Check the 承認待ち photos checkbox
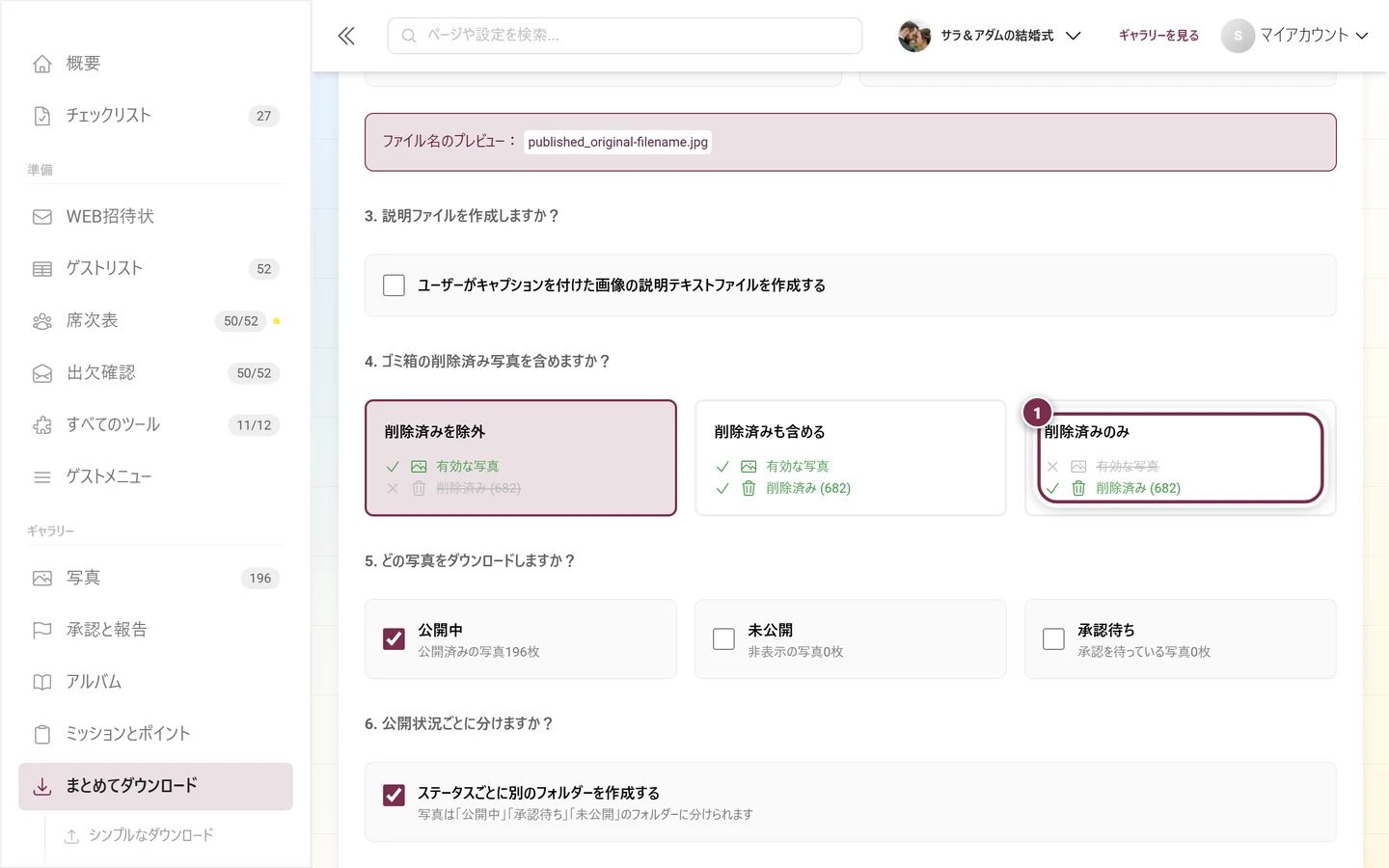1389x868 pixels. [x=1053, y=639]
